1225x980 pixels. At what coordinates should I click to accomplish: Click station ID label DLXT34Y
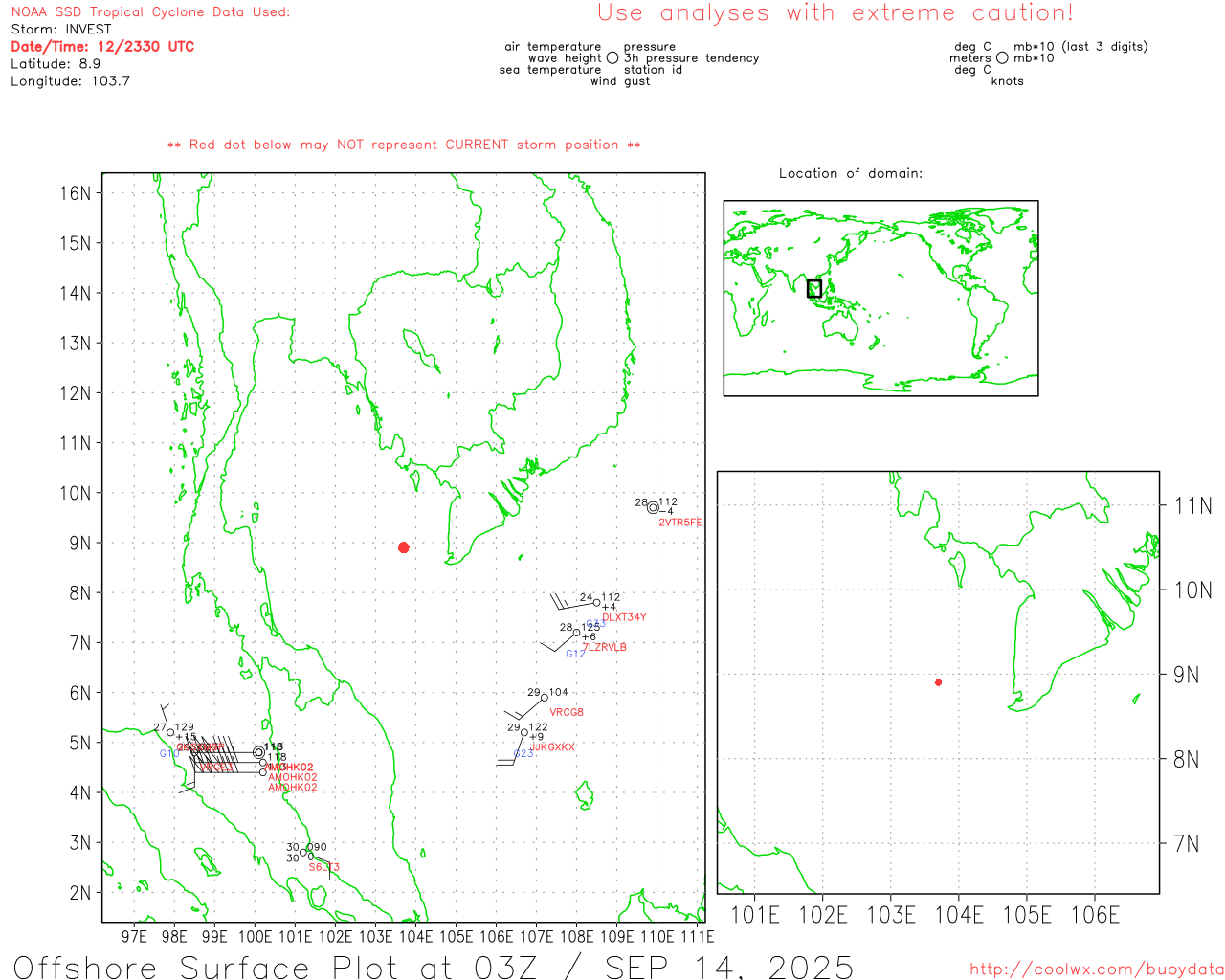click(624, 617)
